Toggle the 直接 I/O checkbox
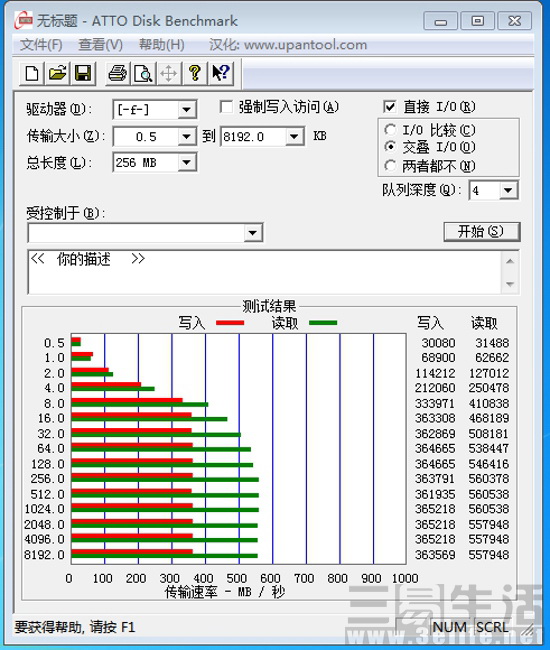The image size is (550, 650). pyautogui.click(x=389, y=107)
